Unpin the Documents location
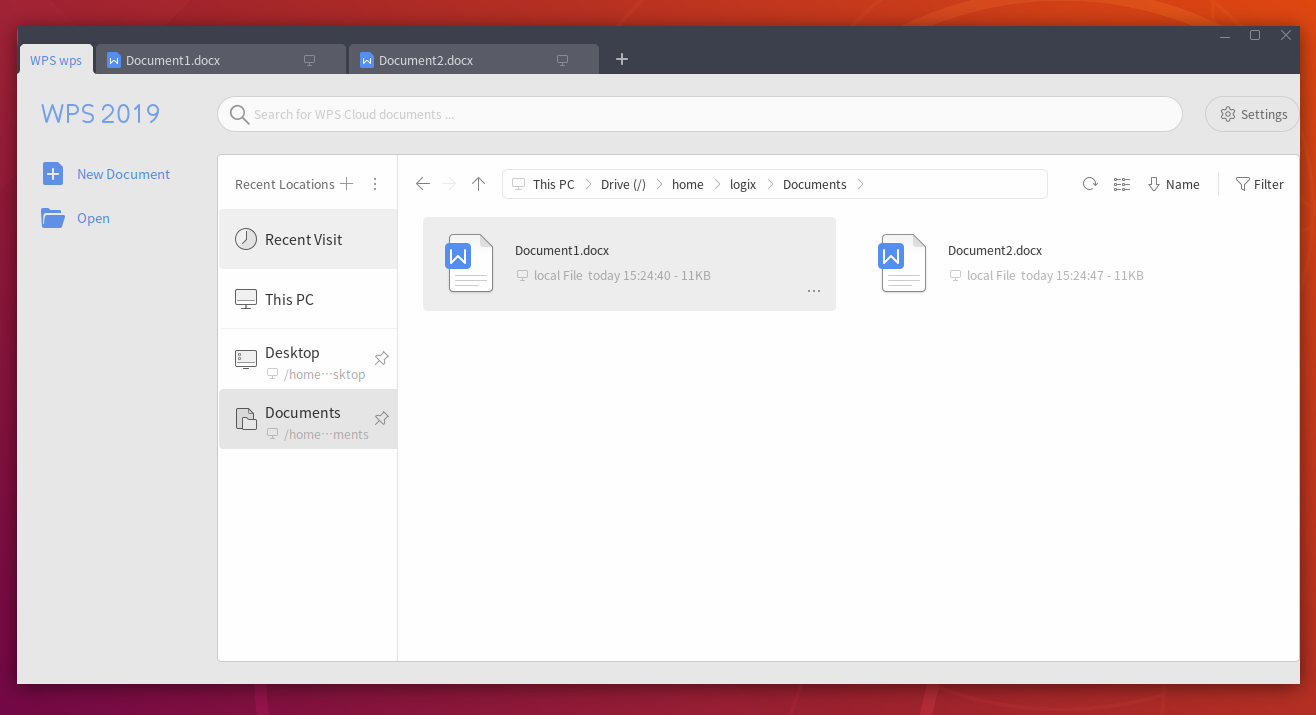Viewport: 1316px width, 715px height. (381, 418)
